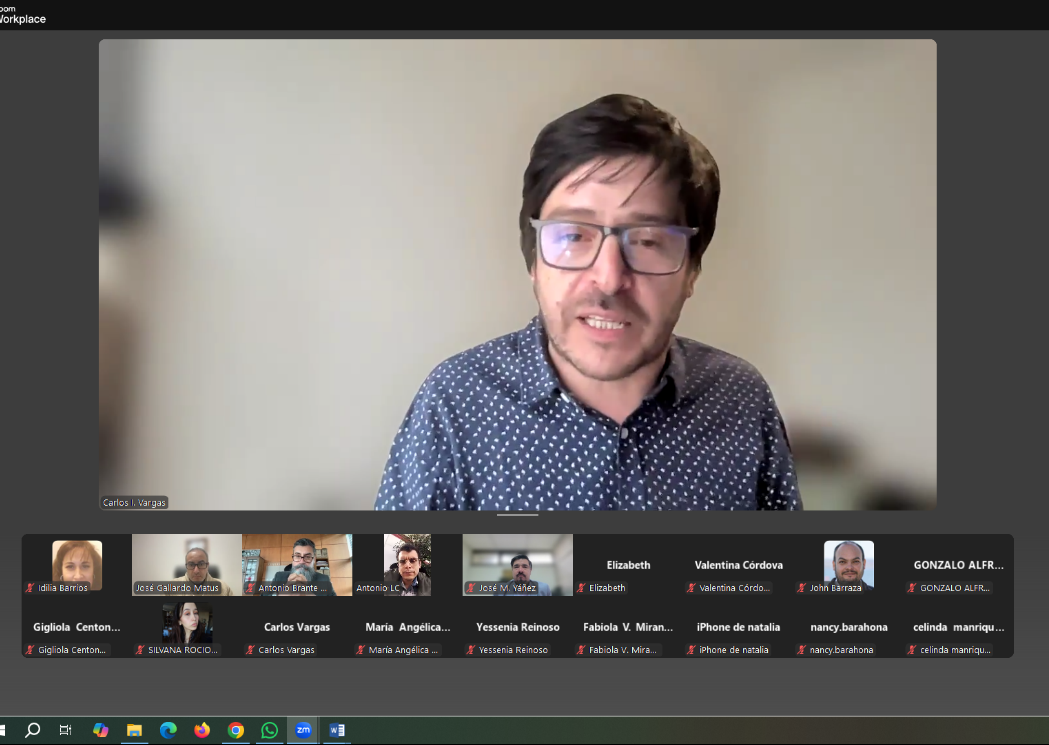Viewport: 1049px width, 745px height.
Task: Select John Barraza profile photo thumbnail
Action: (849, 565)
